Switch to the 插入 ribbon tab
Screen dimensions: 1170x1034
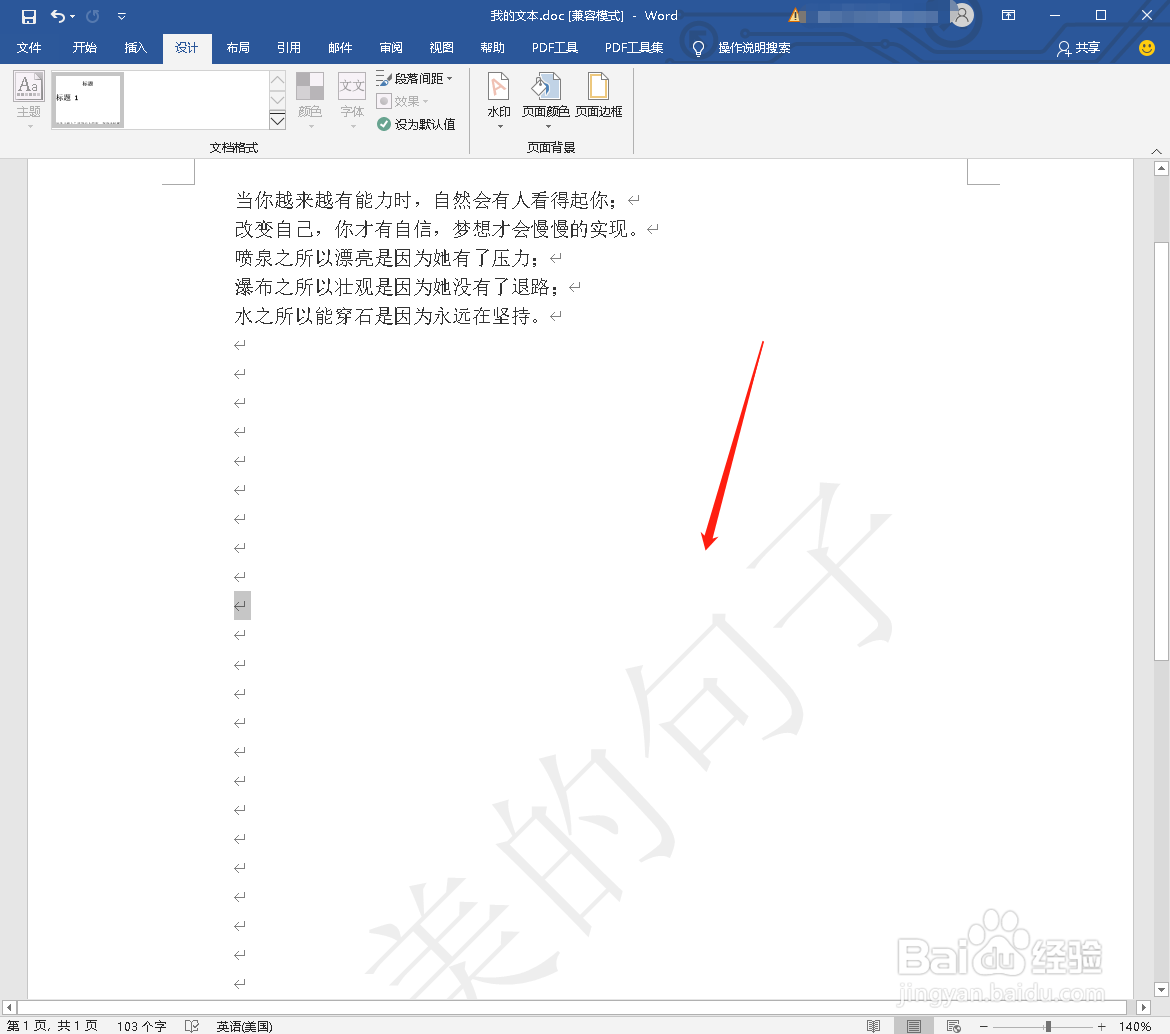(135, 47)
